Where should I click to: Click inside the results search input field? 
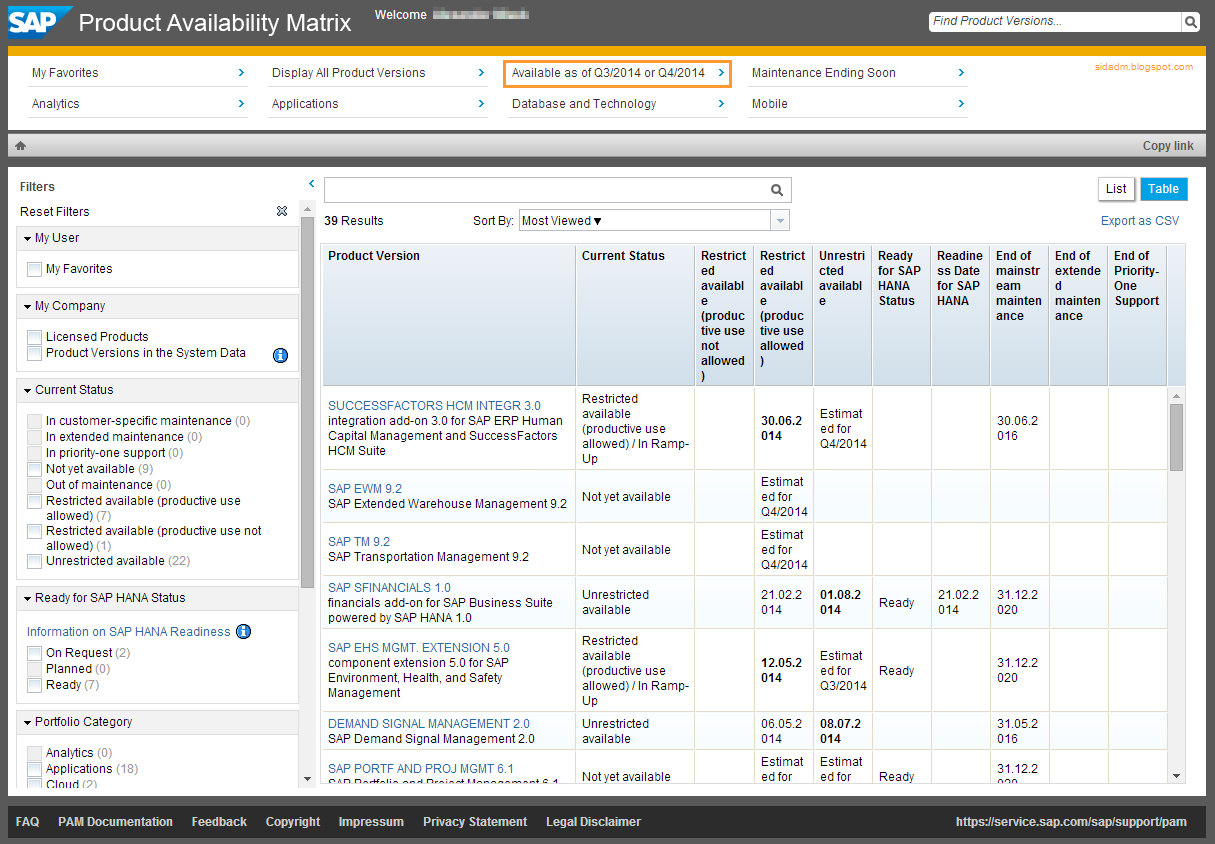[x=550, y=189]
